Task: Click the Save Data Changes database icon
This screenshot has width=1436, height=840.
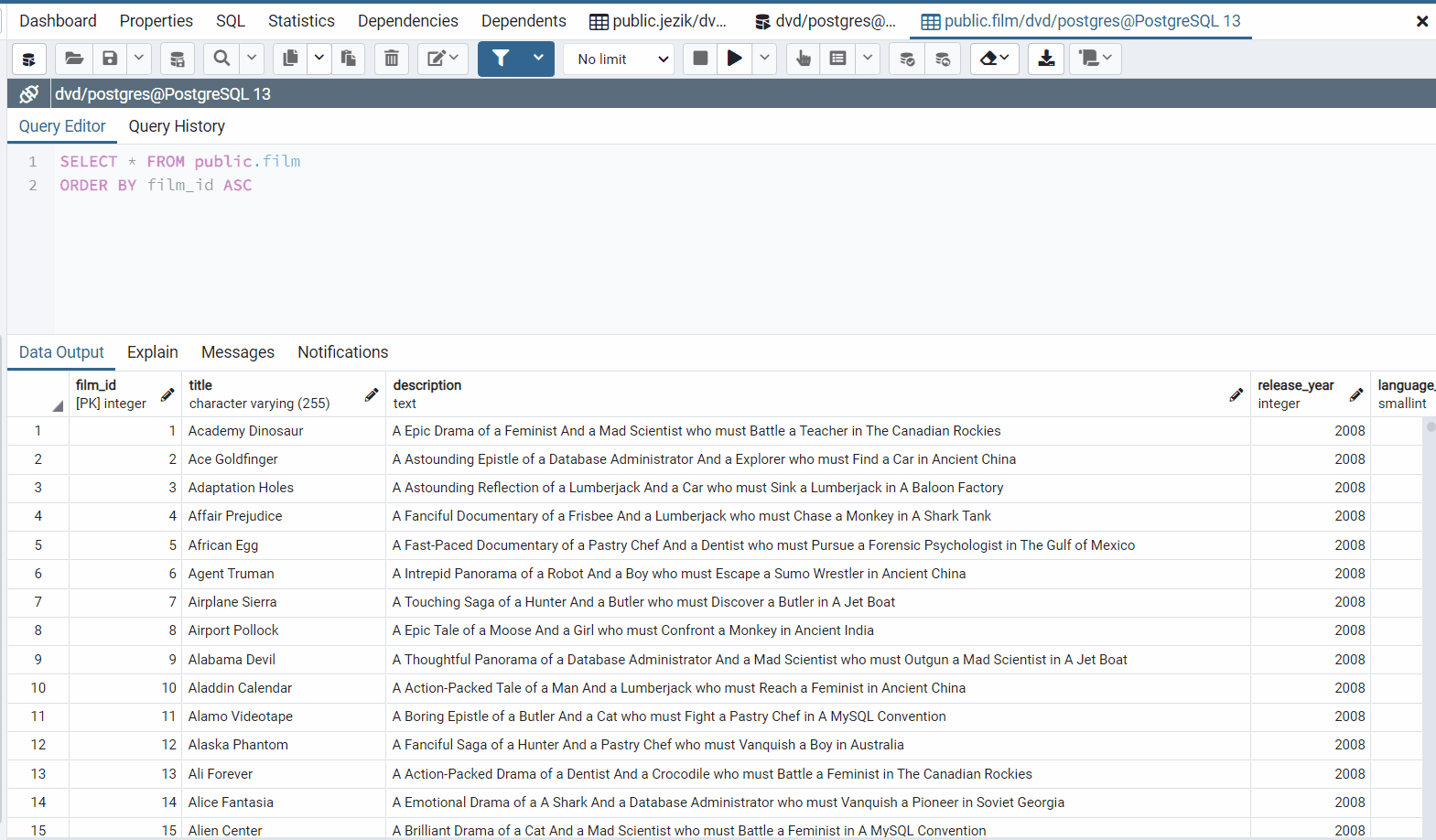Action: tap(178, 59)
